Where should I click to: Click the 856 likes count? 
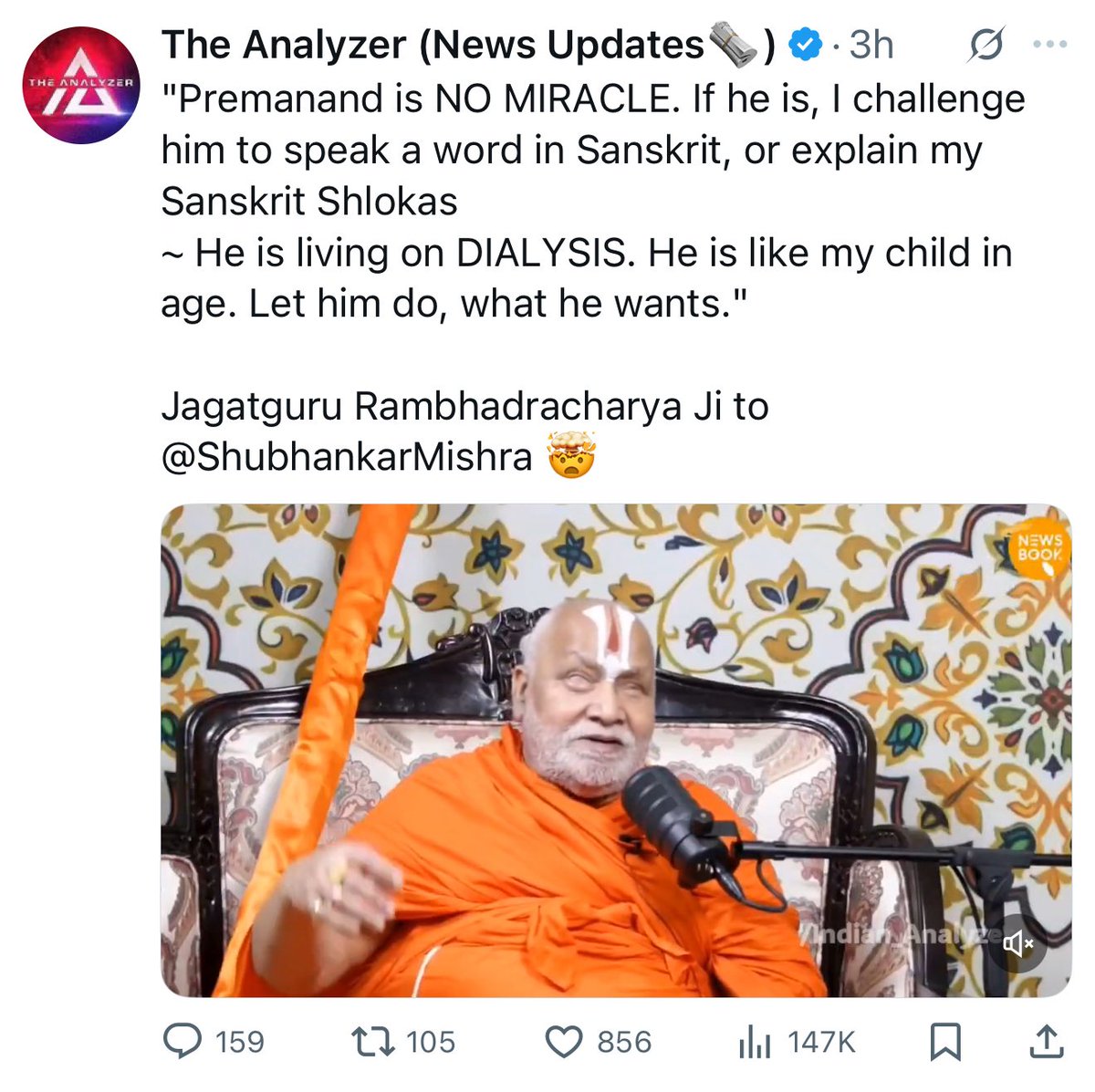[624, 1042]
